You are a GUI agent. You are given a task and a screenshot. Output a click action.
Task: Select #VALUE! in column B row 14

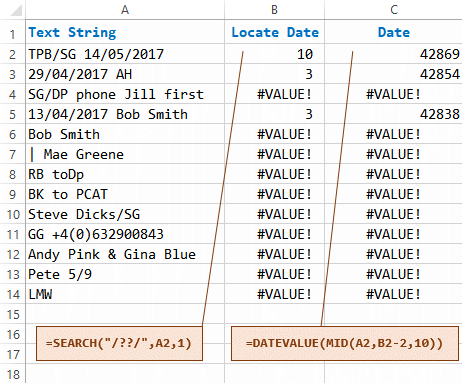[274, 294]
